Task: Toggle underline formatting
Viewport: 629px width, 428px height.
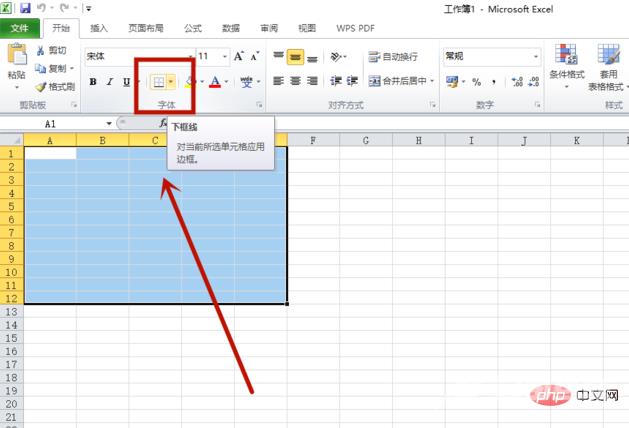Action: pyautogui.click(x=125, y=82)
